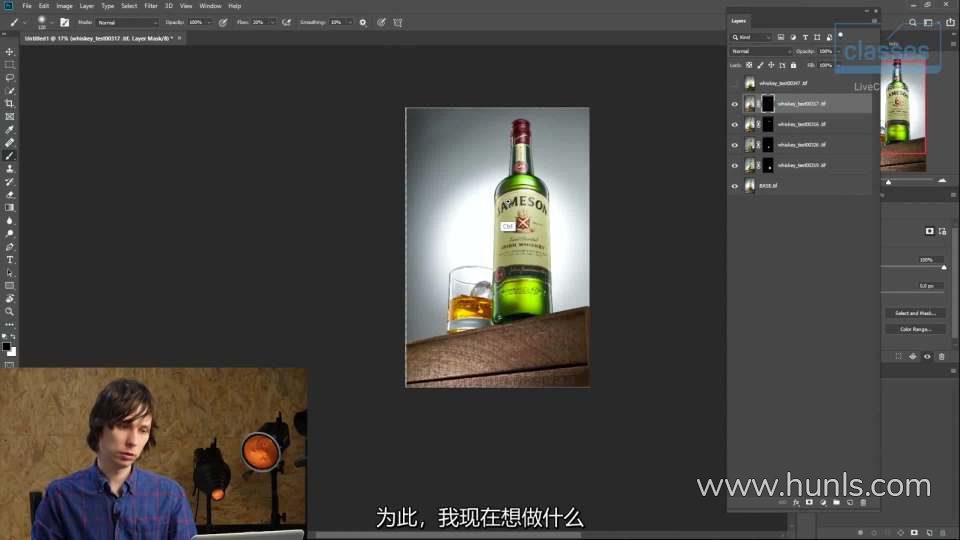This screenshot has width=960, height=540.
Task: Select the Dodge tool
Action: pos(9,233)
